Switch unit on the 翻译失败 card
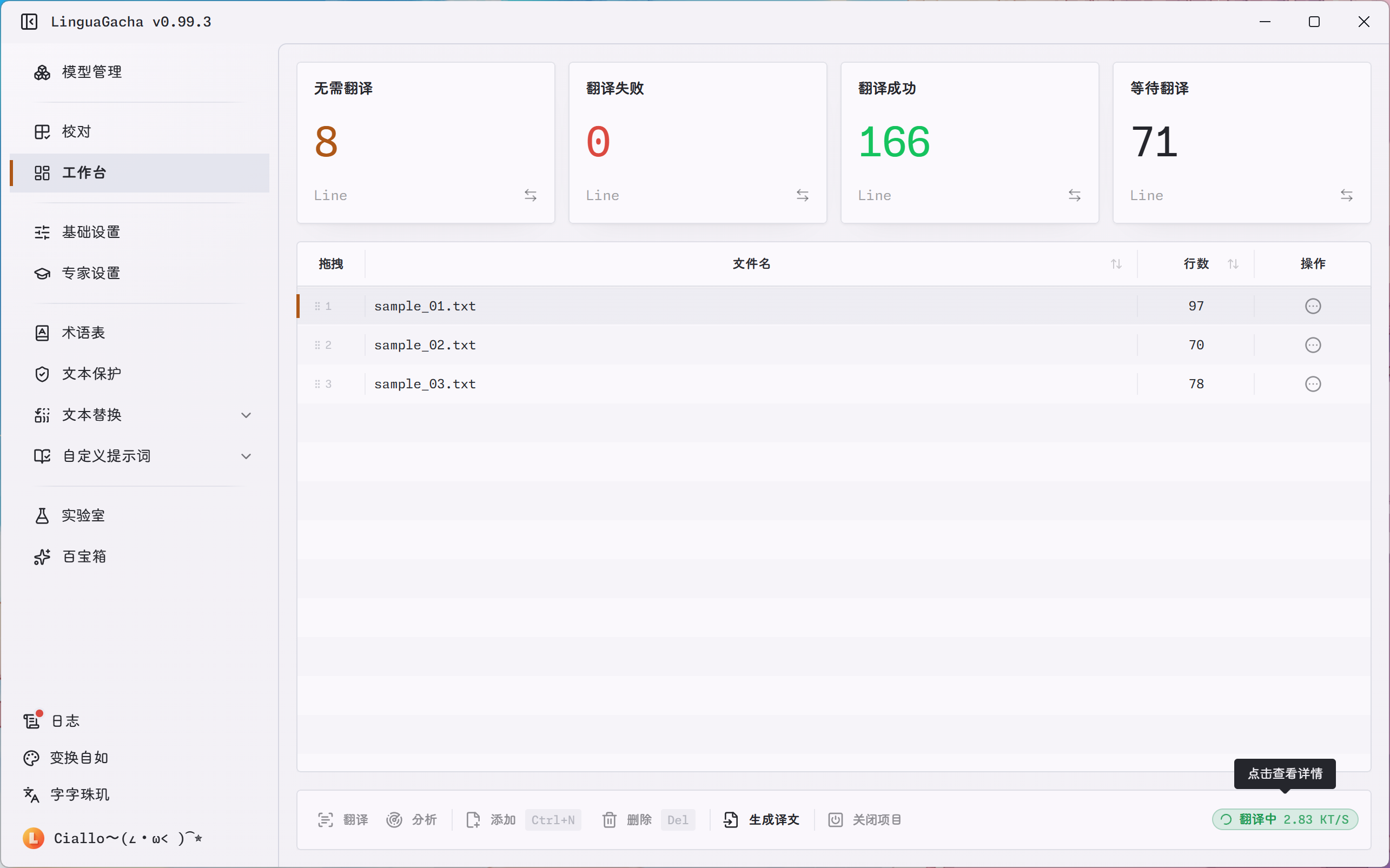 click(x=803, y=195)
